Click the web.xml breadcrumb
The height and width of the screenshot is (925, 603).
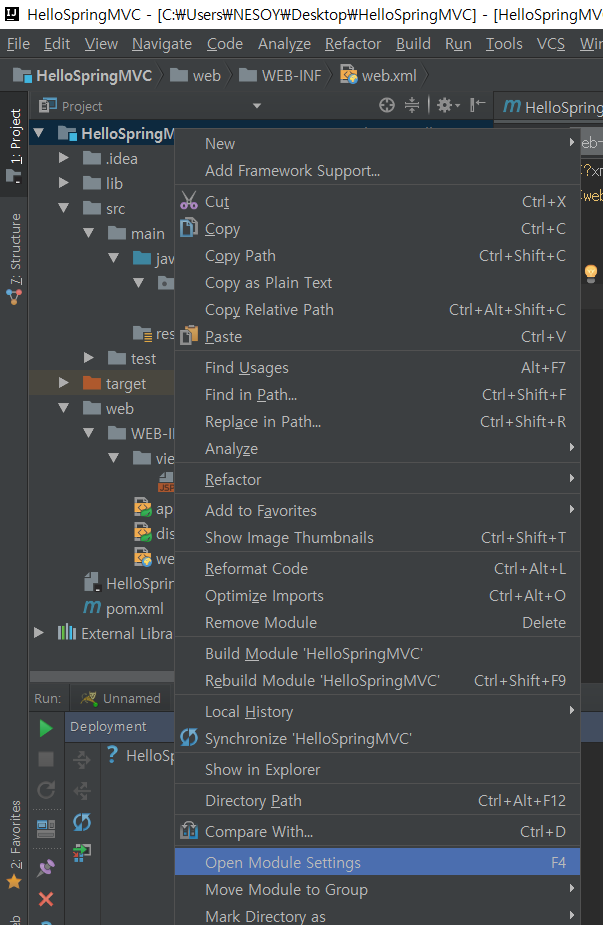378,76
